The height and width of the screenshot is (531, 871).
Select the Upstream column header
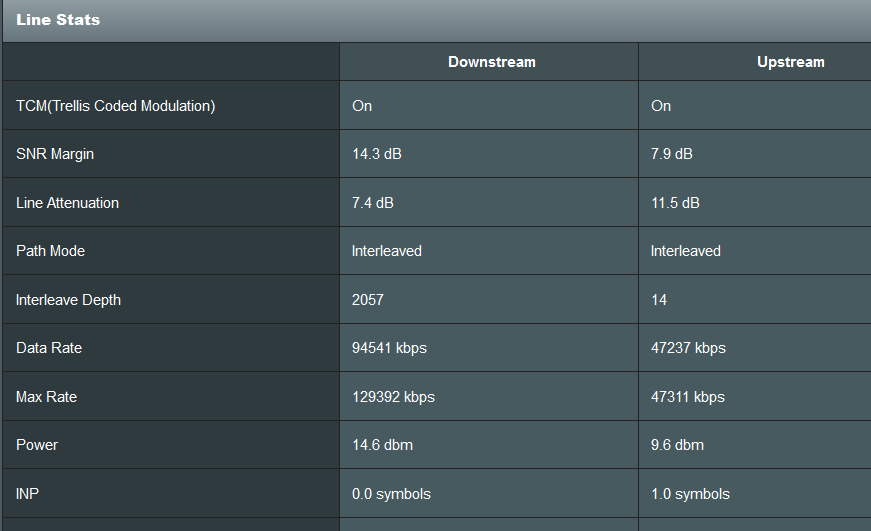790,62
